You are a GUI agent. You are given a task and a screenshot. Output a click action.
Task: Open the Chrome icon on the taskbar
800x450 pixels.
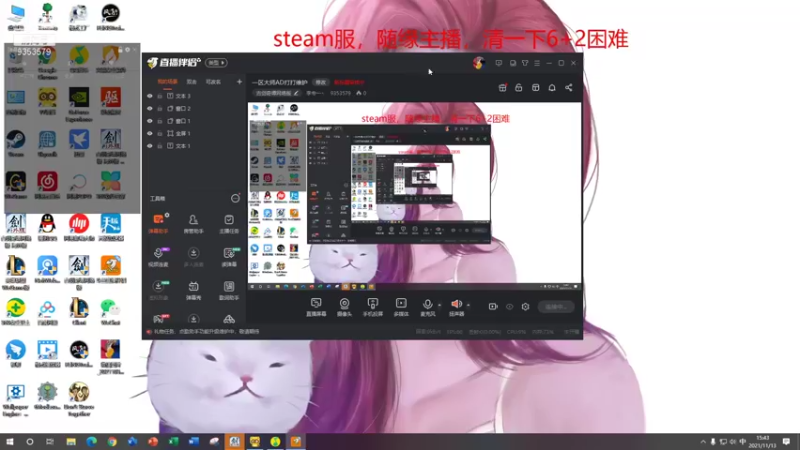tap(112, 441)
